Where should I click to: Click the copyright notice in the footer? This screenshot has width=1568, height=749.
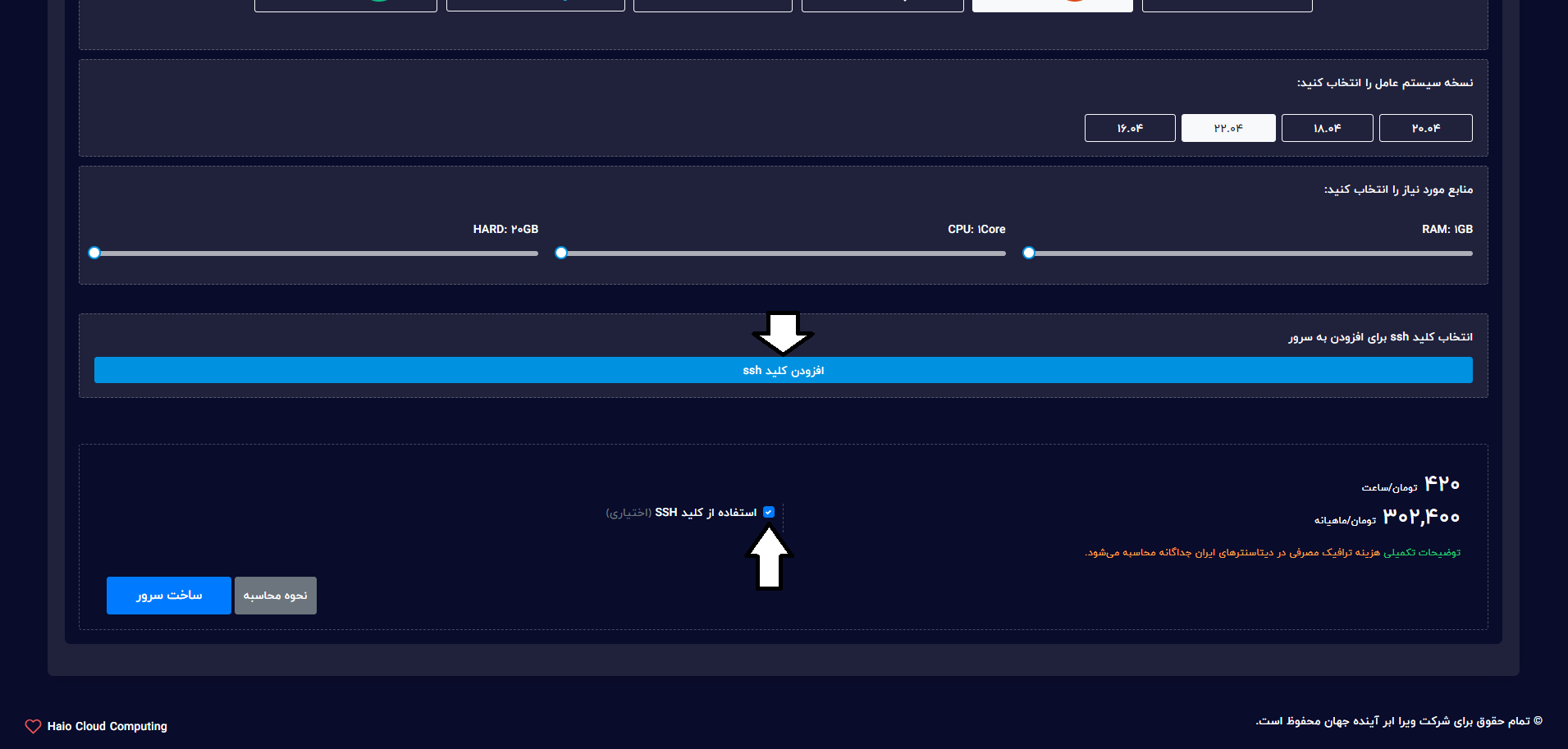(x=1399, y=721)
